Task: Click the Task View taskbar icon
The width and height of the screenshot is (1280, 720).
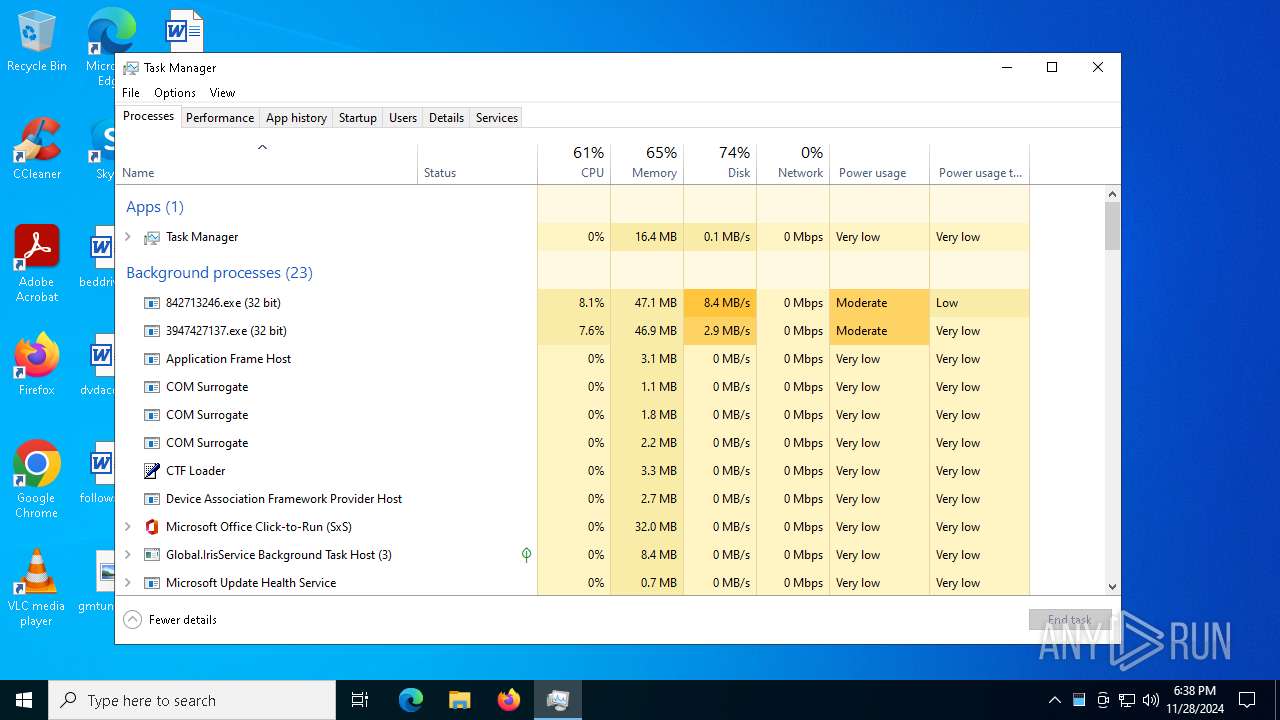Action: 360,700
